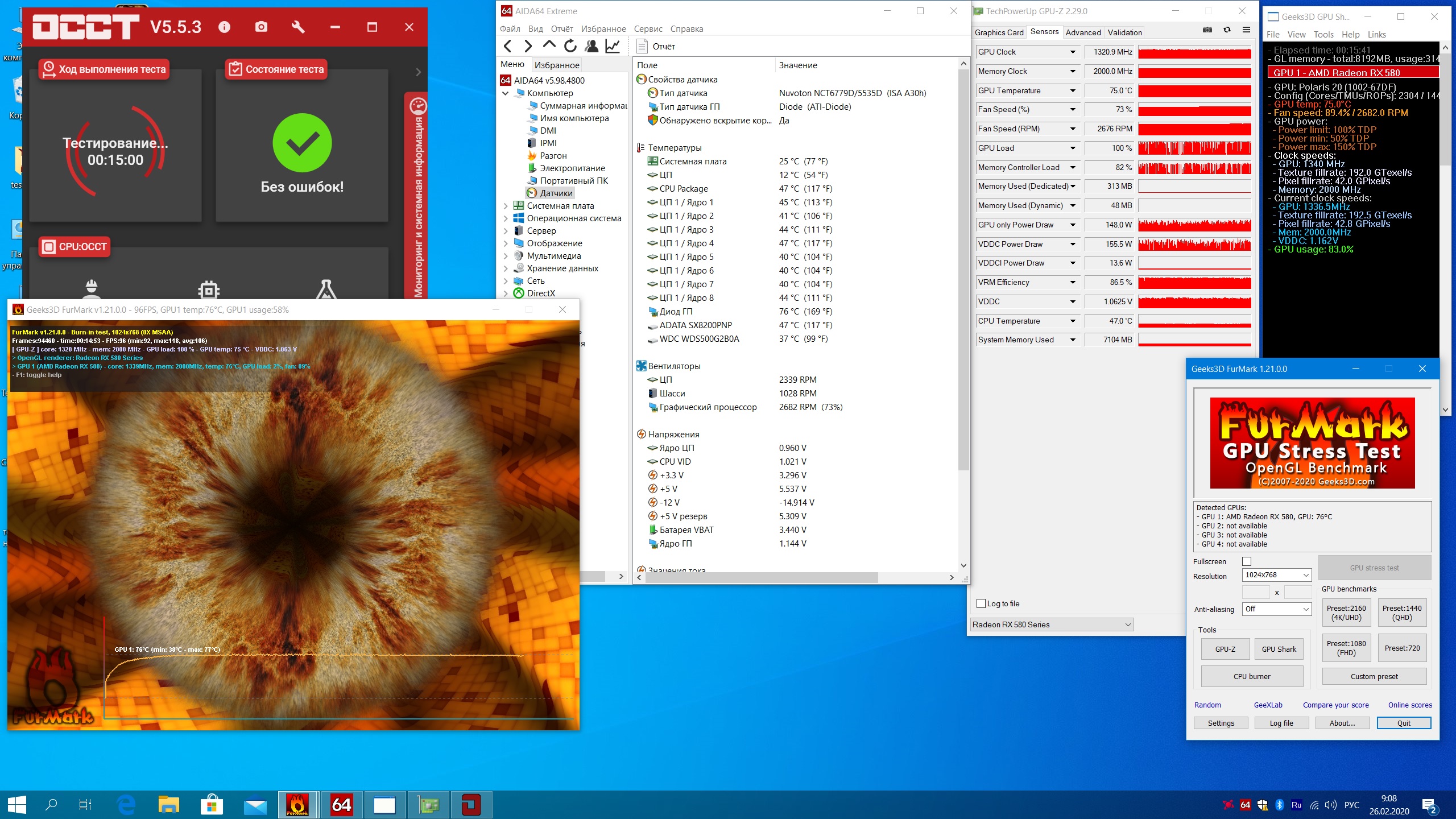Open AIDA64 graph chart icon

click(x=613, y=46)
